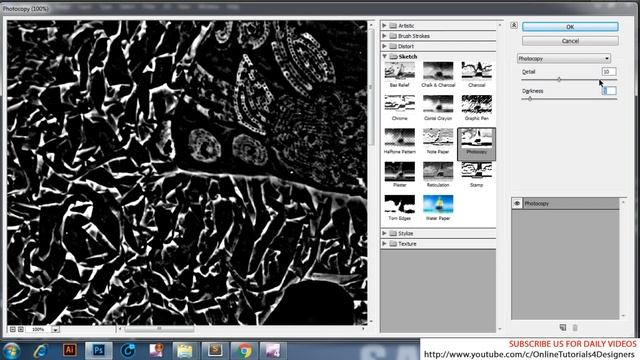640x360 pixels.
Task: Expand the Brush Strokes filter folder
Action: click(384, 36)
